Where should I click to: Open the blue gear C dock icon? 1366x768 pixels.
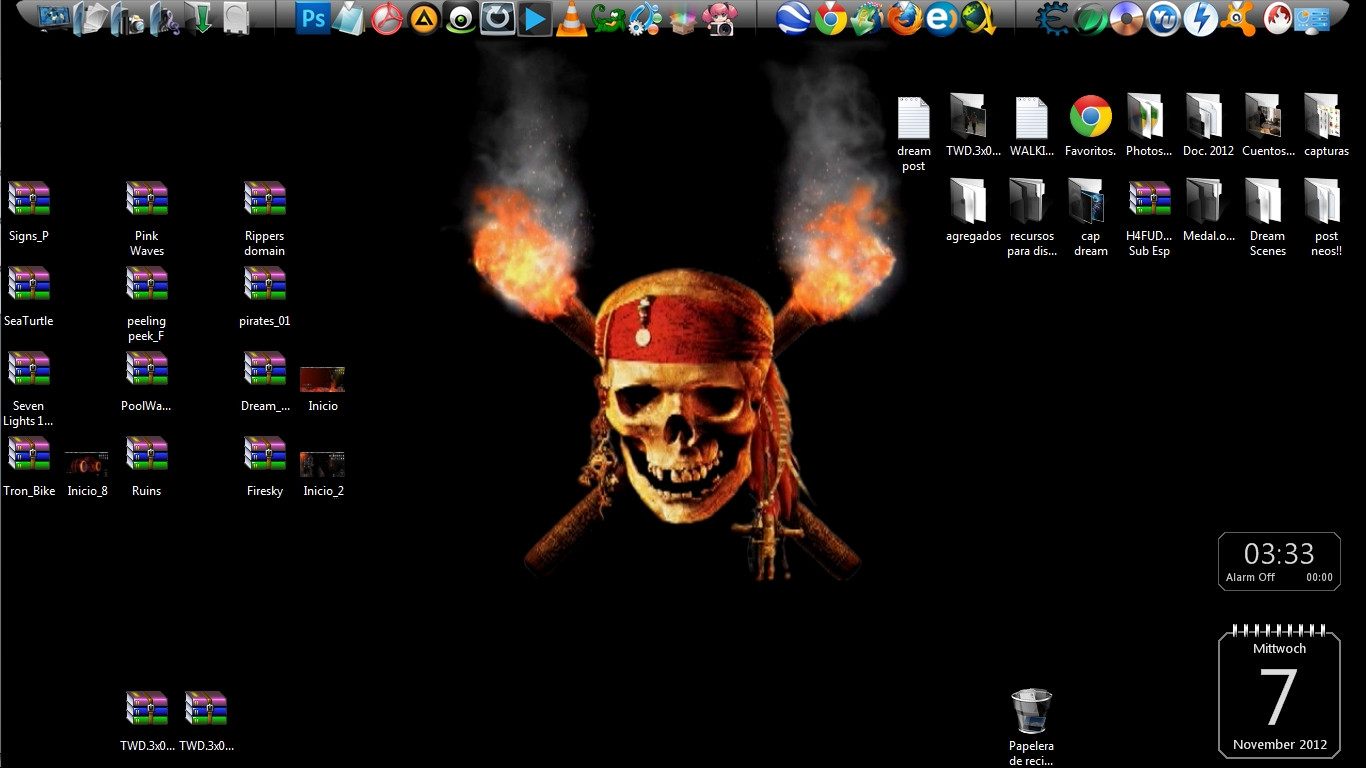pyautogui.click(x=1052, y=19)
